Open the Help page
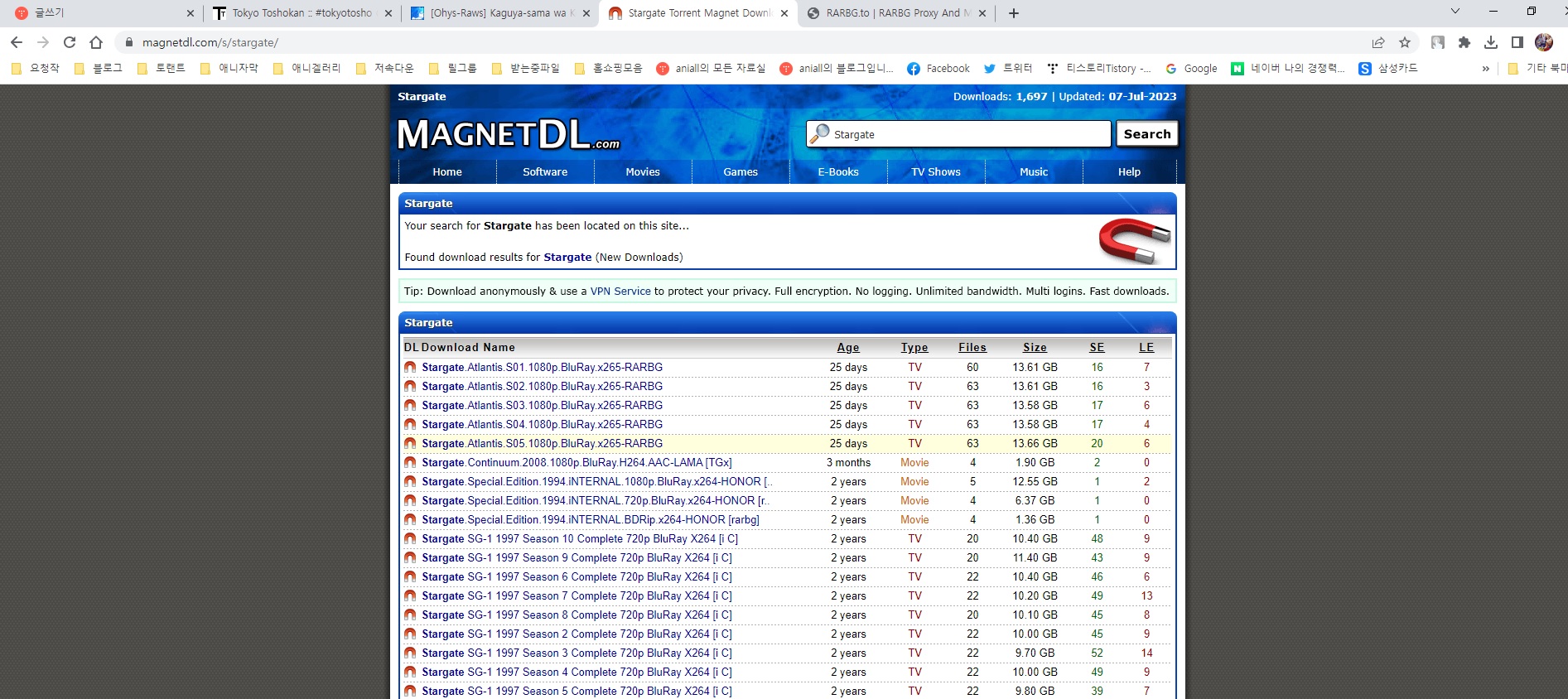 point(1129,172)
